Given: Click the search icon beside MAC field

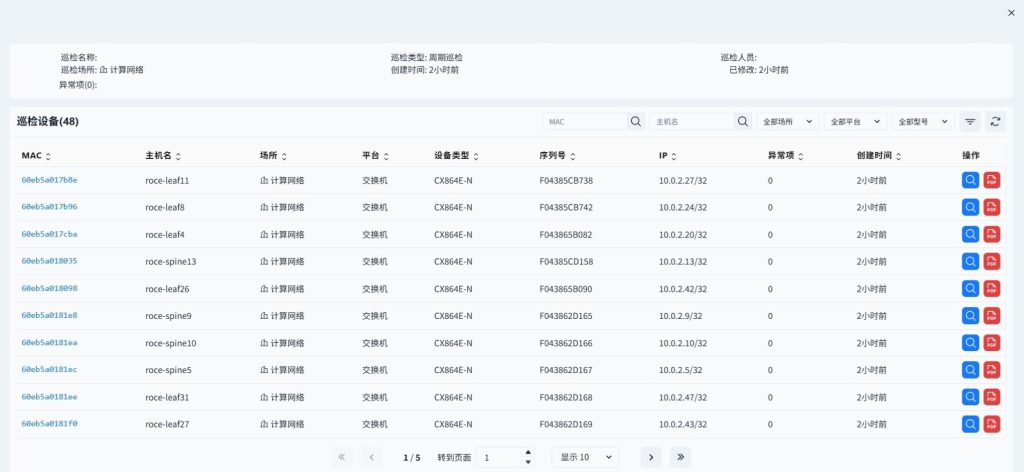Looking at the screenshot, I should 635,121.
